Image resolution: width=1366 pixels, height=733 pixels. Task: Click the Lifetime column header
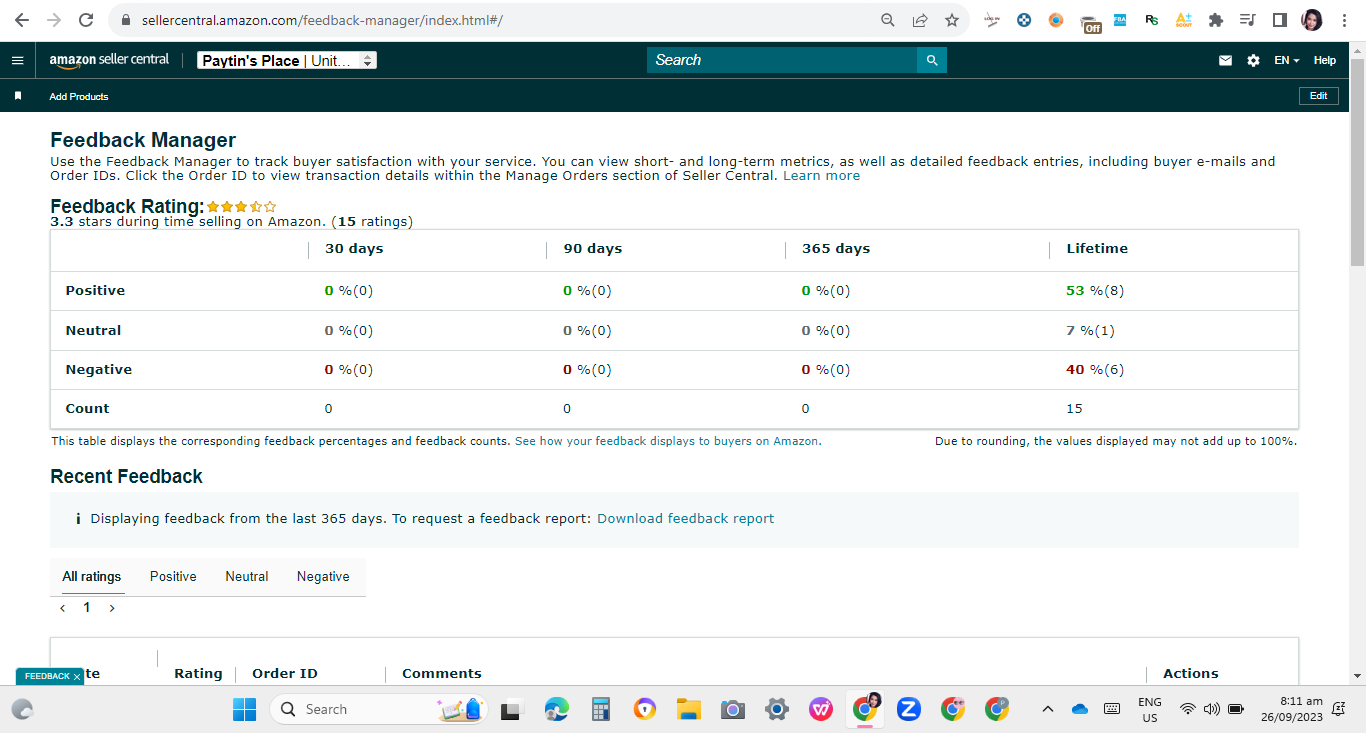pos(1097,249)
